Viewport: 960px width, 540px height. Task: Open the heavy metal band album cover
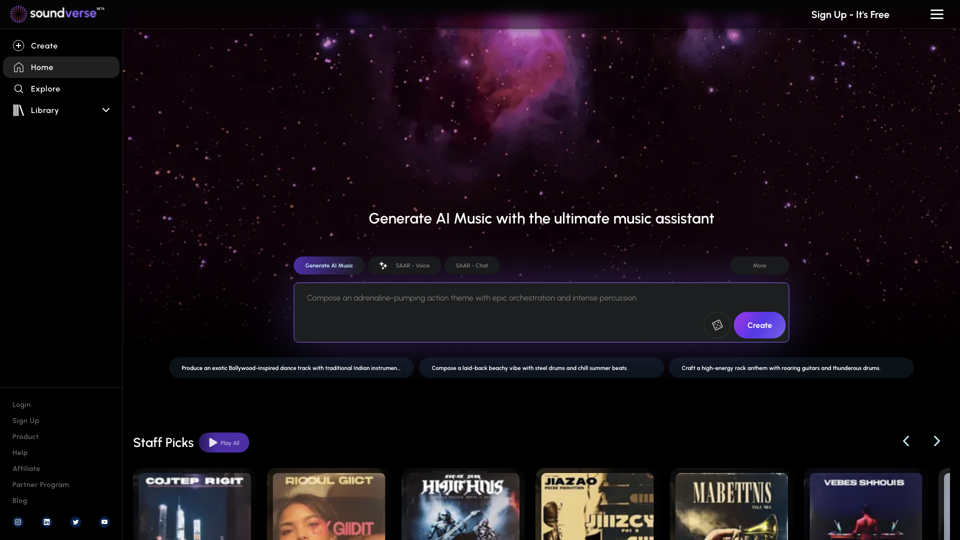click(463, 506)
